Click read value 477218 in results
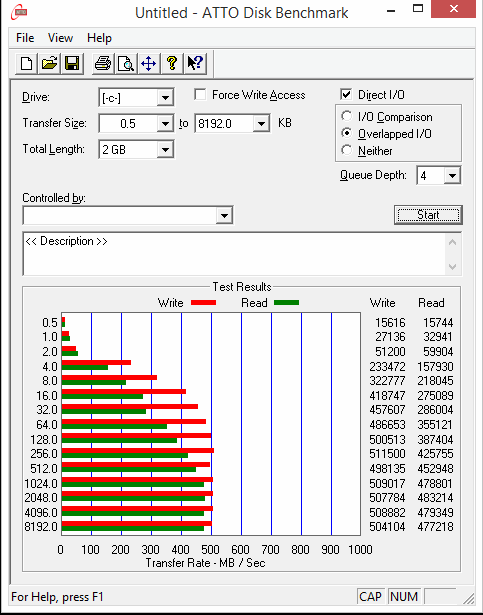The width and height of the screenshot is (483, 615). (x=436, y=527)
